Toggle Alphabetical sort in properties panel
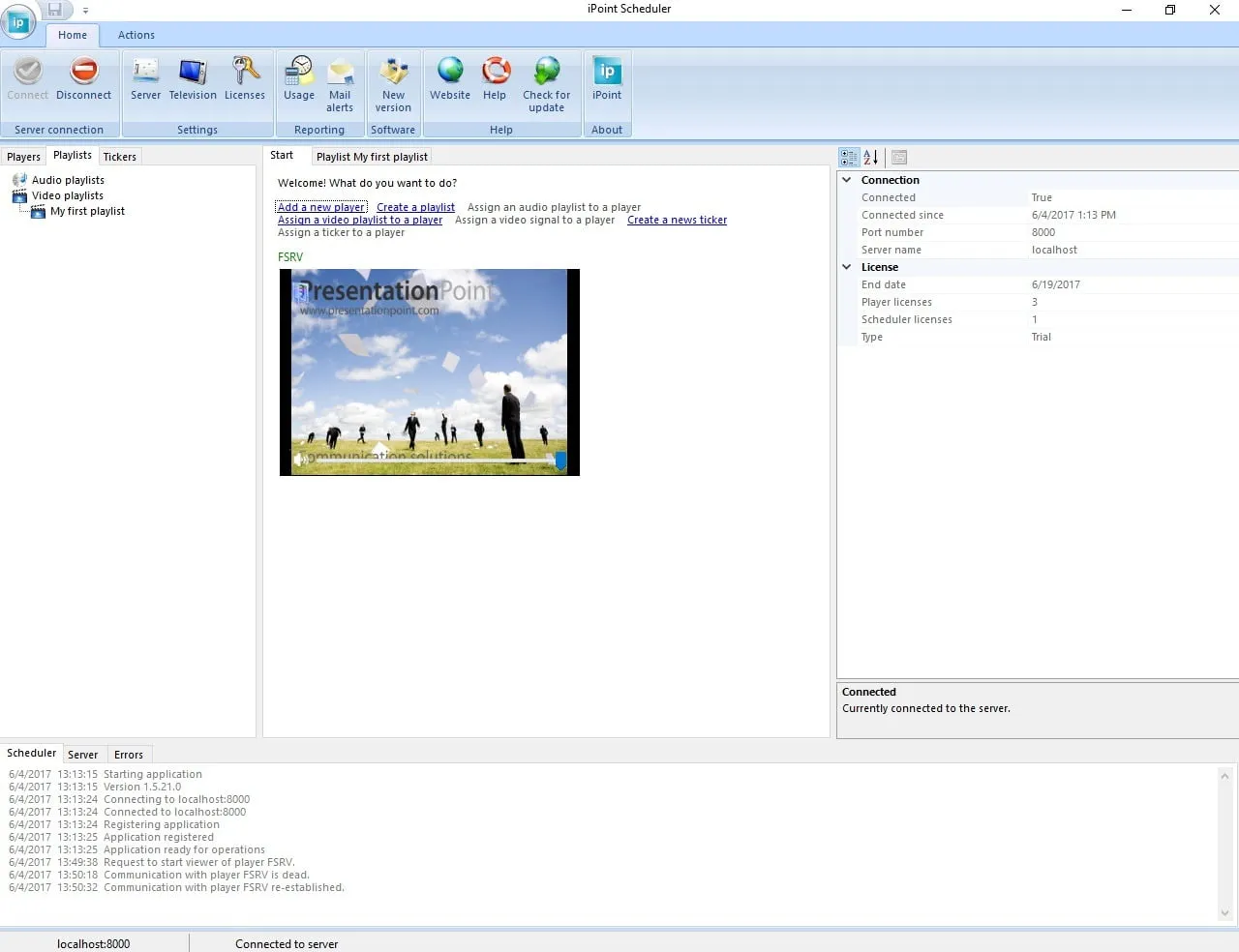The image size is (1239, 952). [871, 157]
